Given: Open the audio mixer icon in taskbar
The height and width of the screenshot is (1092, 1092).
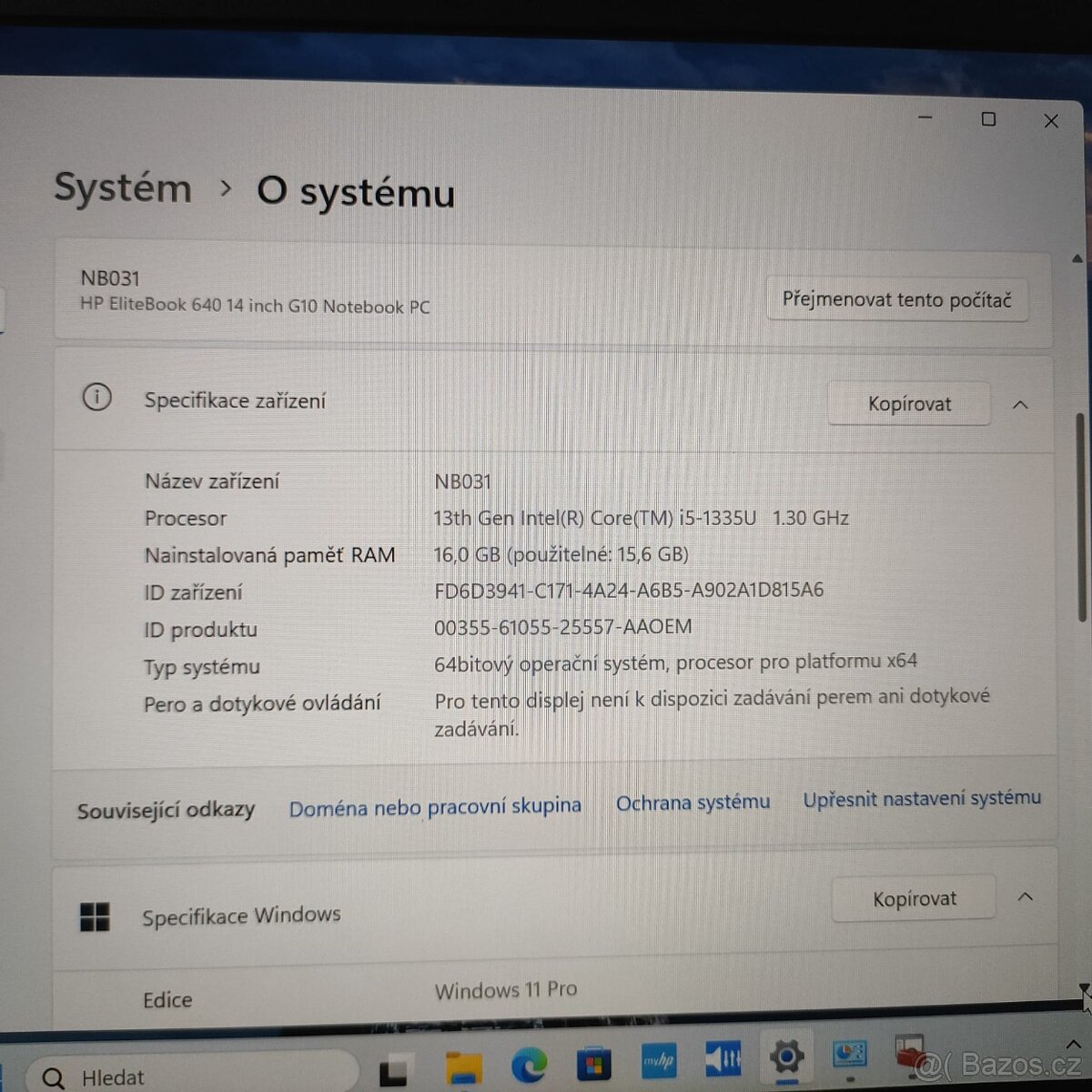Looking at the screenshot, I should pos(723,1058).
